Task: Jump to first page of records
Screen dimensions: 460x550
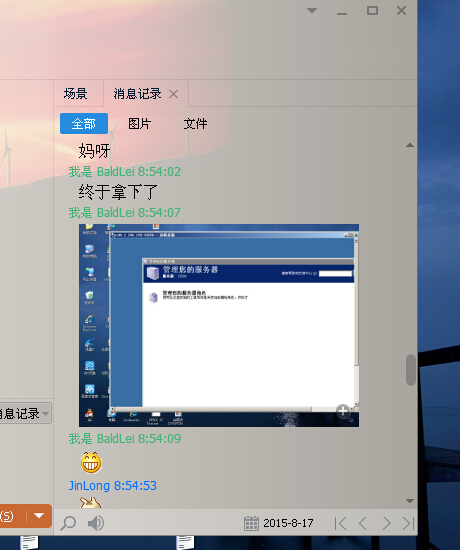Action: point(340,523)
